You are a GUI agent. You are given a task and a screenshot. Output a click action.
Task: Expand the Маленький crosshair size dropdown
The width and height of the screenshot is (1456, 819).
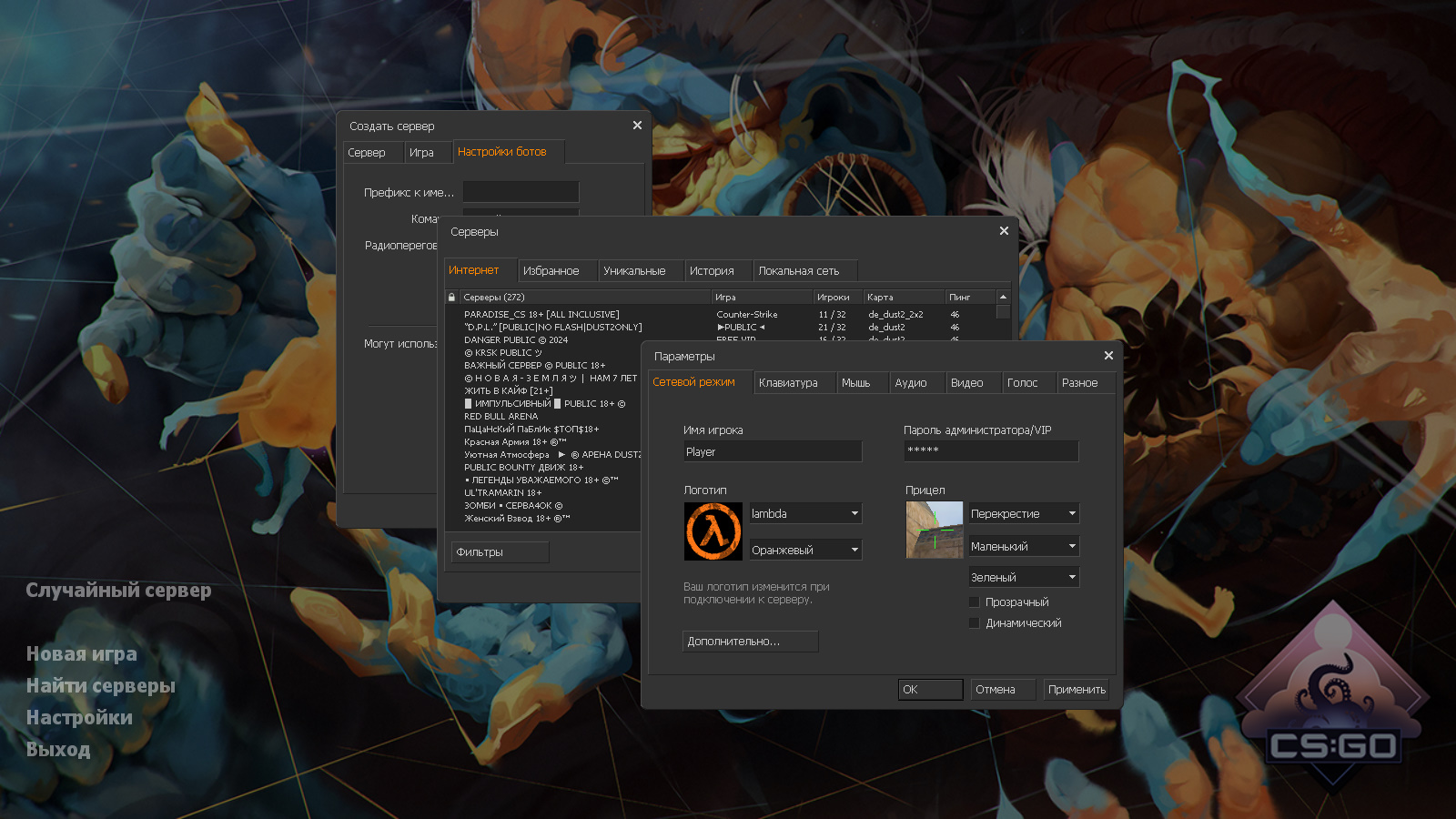click(x=1023, y=547)
